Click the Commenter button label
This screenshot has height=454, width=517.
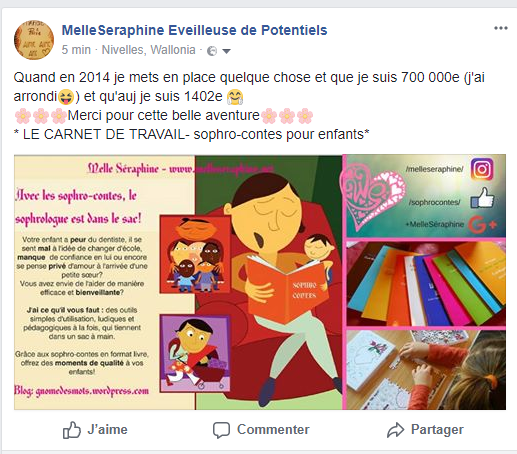273,430
